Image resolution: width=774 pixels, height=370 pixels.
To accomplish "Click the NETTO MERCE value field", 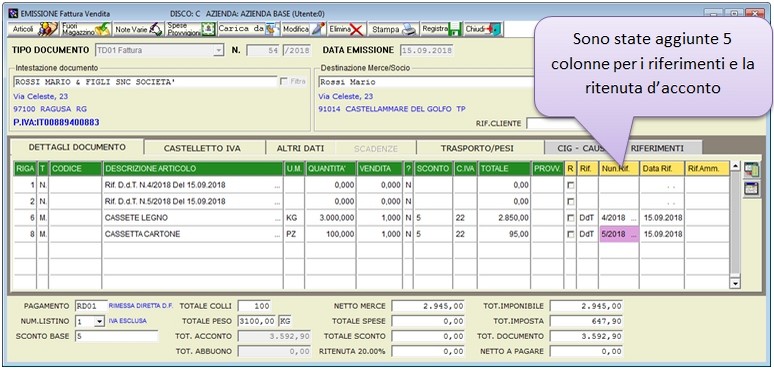I will (x=427, y=306).
